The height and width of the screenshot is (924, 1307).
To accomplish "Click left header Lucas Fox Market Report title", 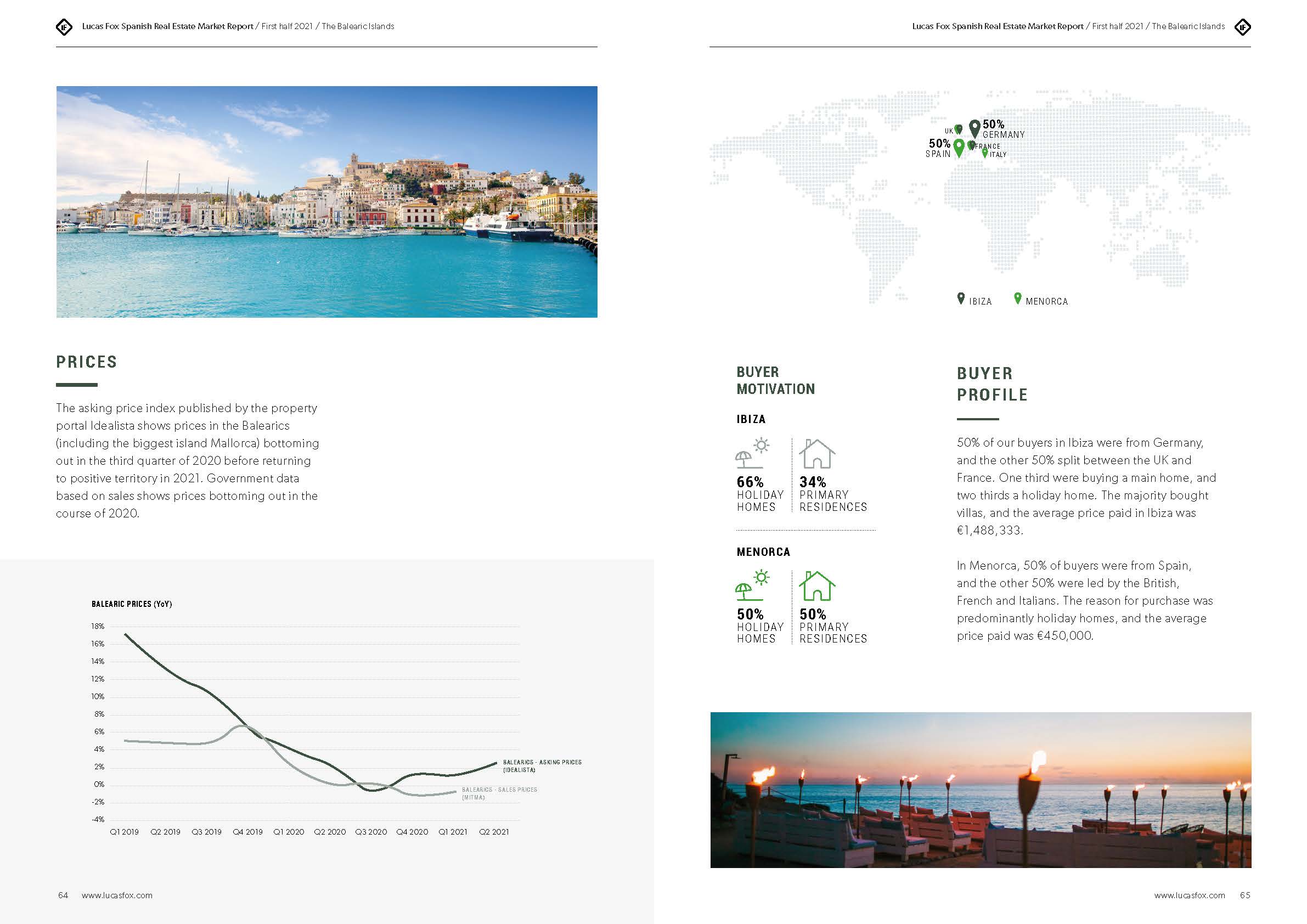I will click(167, 26).
